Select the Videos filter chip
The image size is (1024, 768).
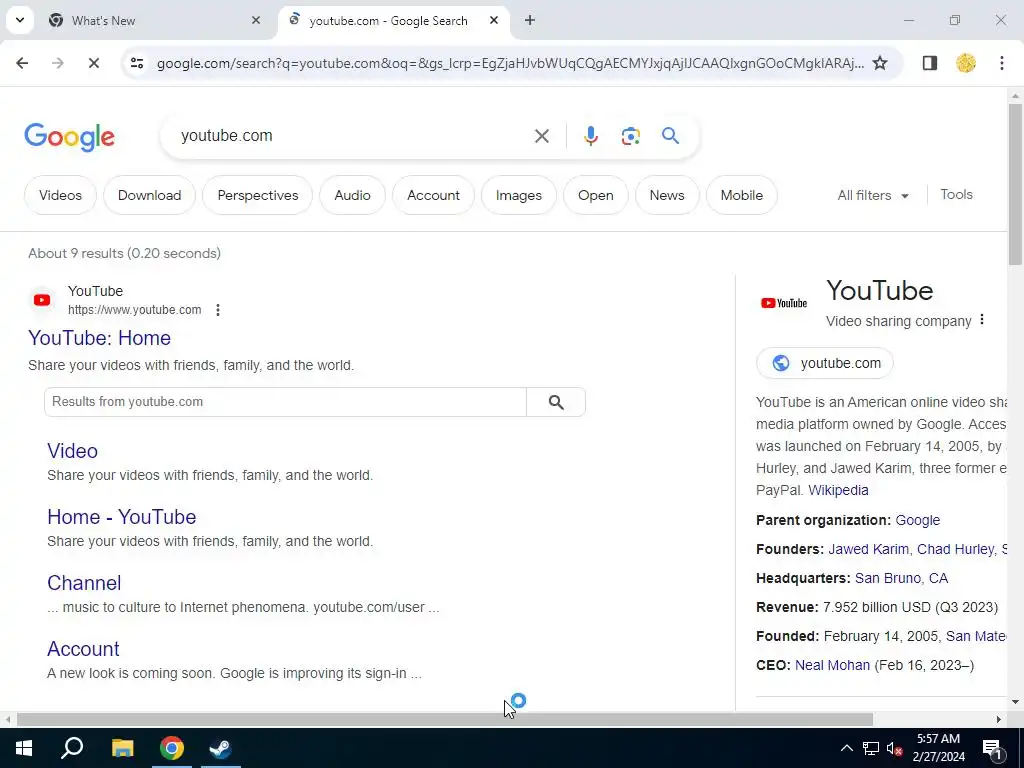pos(60,195)
